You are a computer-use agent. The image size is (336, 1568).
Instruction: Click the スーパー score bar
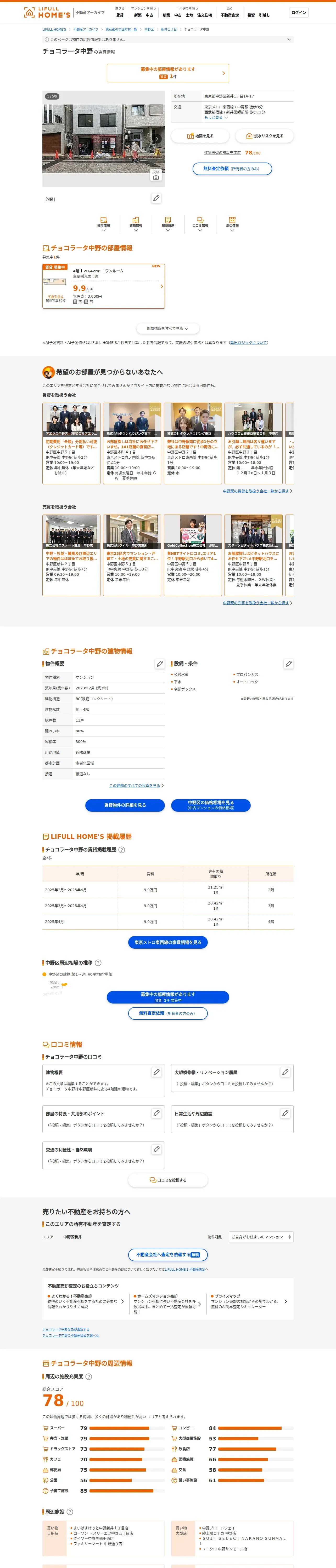coord(127,1427)
